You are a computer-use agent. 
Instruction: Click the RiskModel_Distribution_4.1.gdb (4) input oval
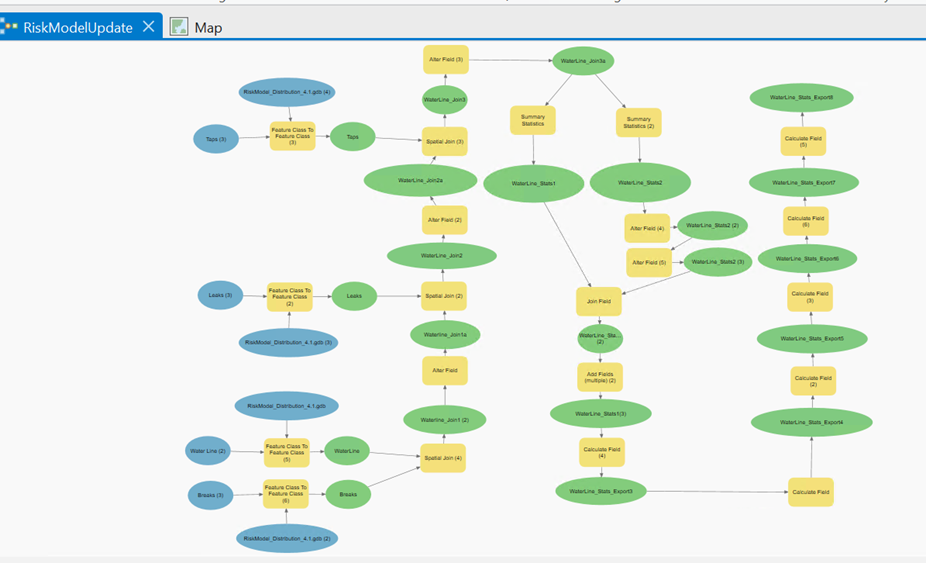[287, 92]
